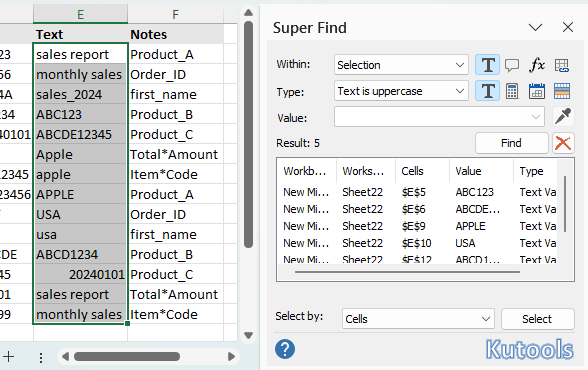Click the red X clear results button
588x370 pixels.
(563, 143)
